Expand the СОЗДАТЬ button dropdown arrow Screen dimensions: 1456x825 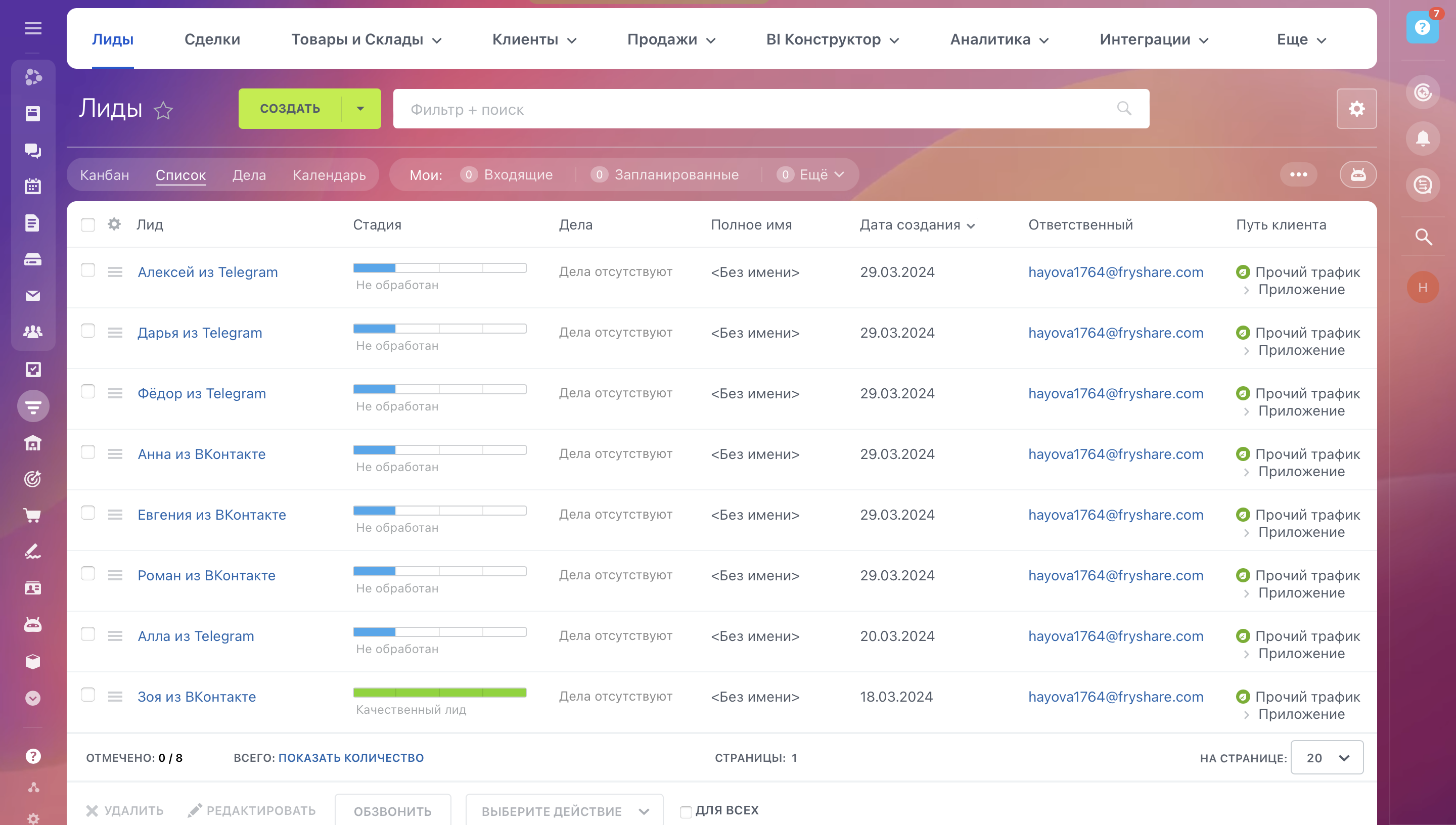tap(360, 109)
